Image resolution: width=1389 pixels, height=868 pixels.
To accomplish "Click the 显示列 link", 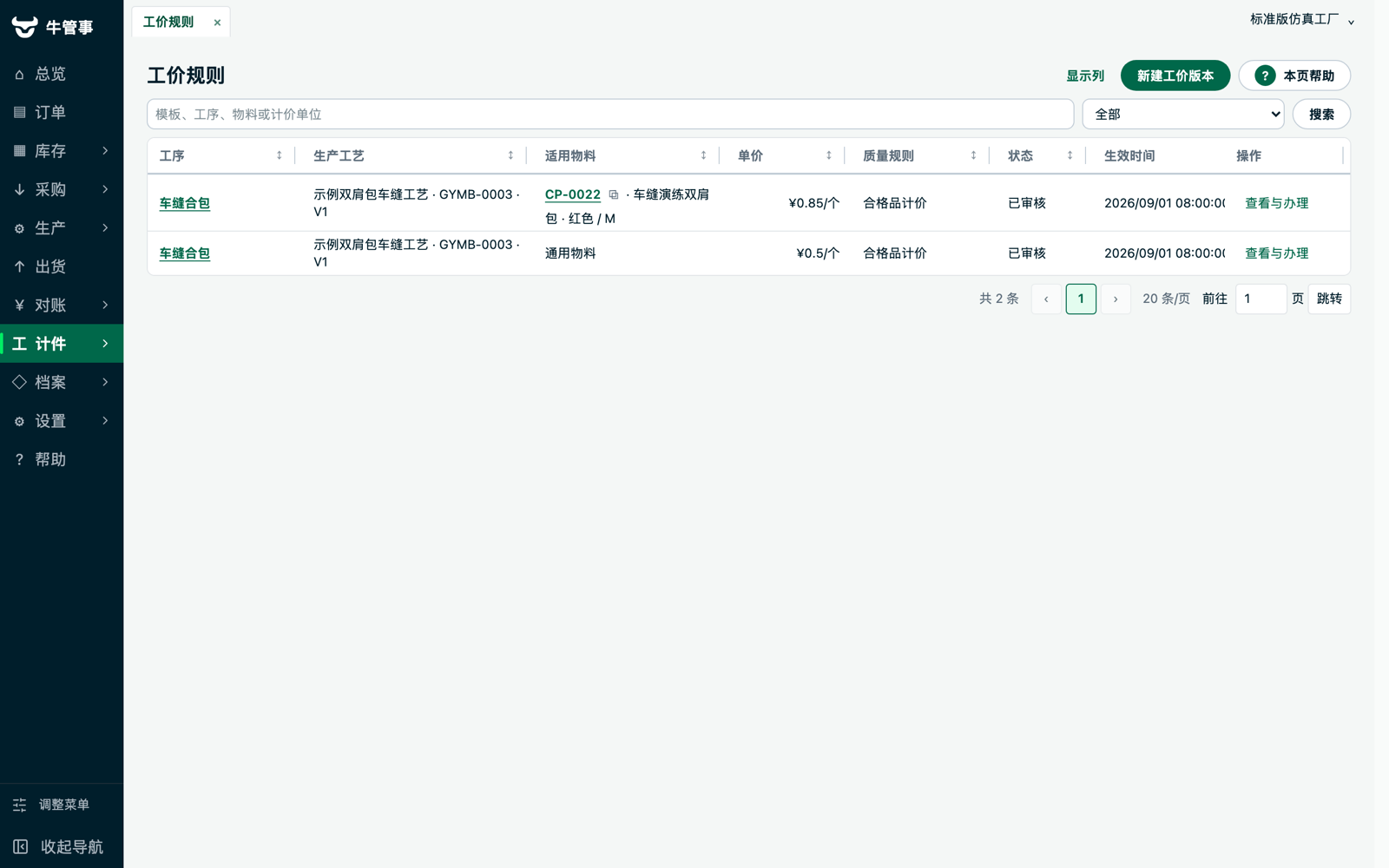I will (1085, 76).
